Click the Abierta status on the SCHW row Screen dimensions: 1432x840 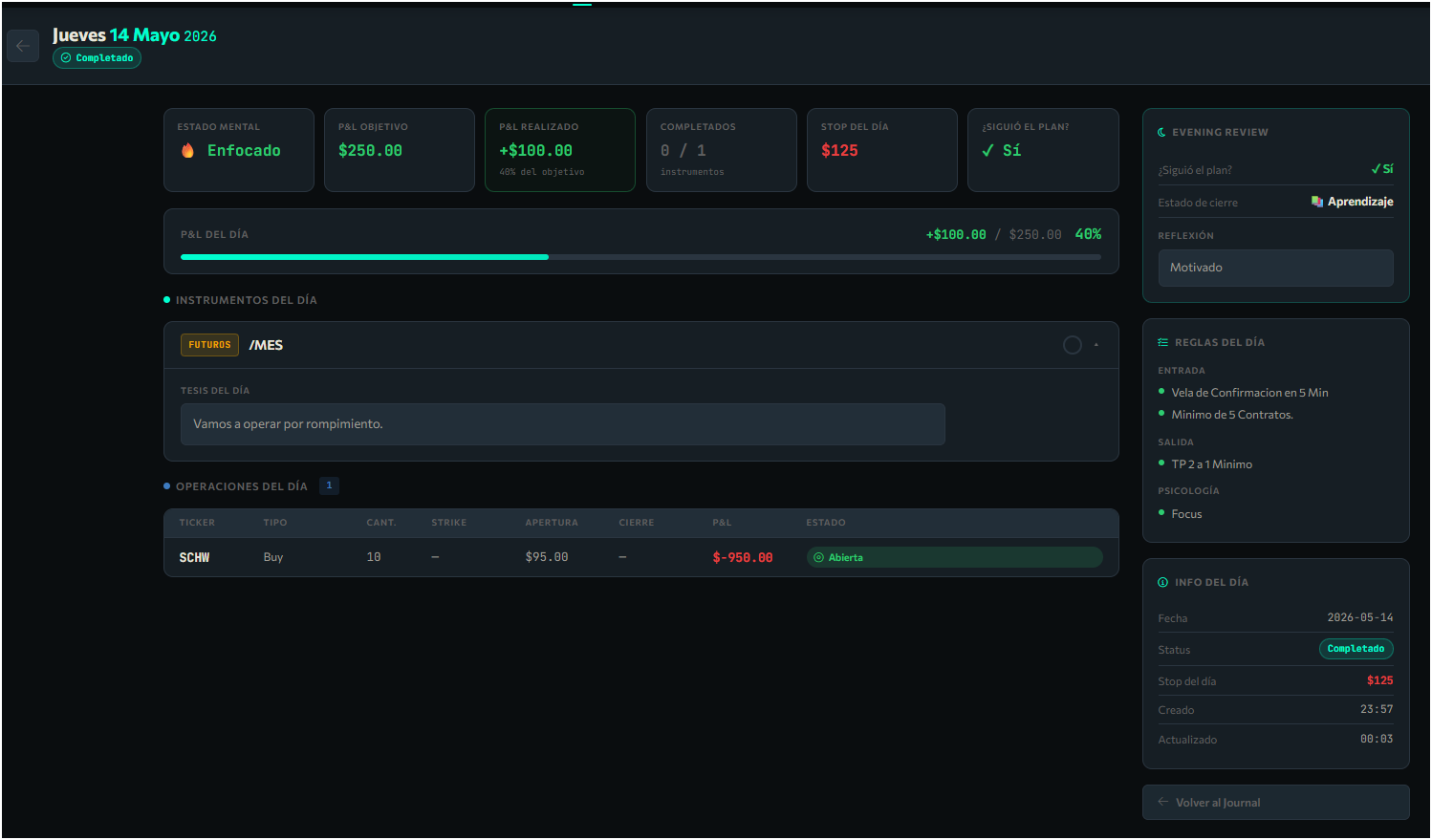point(954,557)
